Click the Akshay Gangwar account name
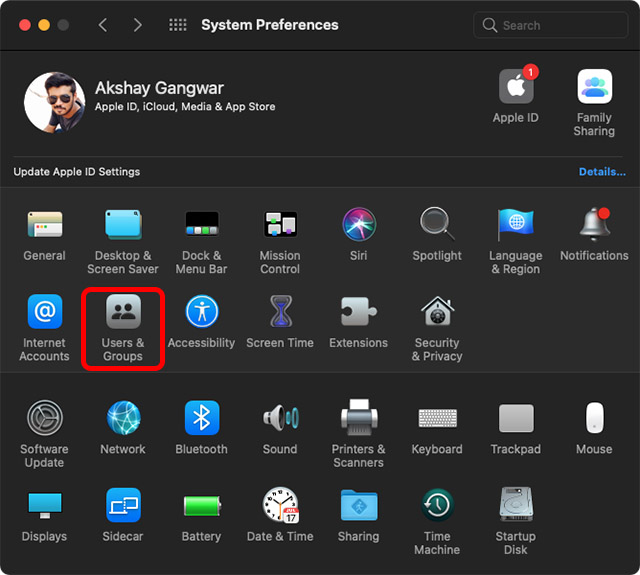Viewport: 640px width, 575px height. [x=159, y=88]
